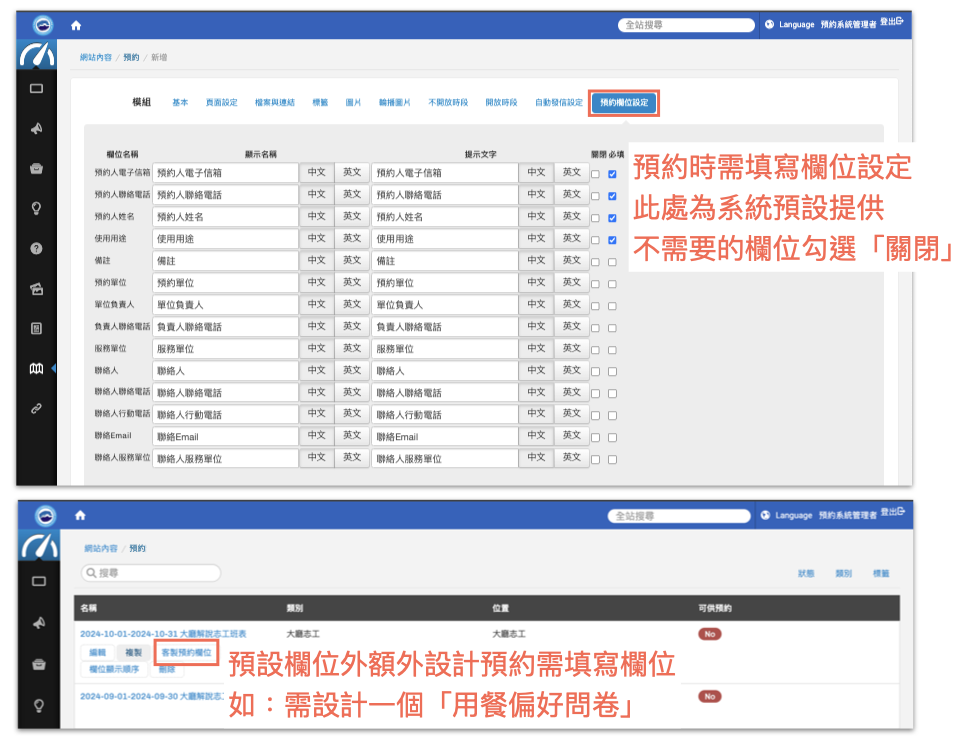Image resolution: width=976 pixels, height=738 pixels.
Task: Switch to the 頁面設定 tab
Action: [x=221, y=103]
